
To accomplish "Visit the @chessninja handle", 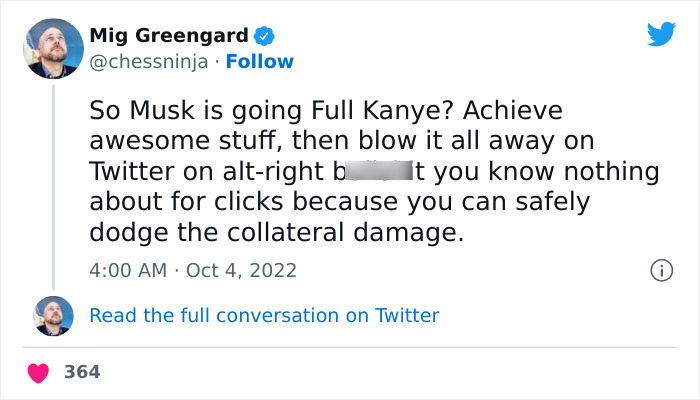I will (x=148, y=62).
